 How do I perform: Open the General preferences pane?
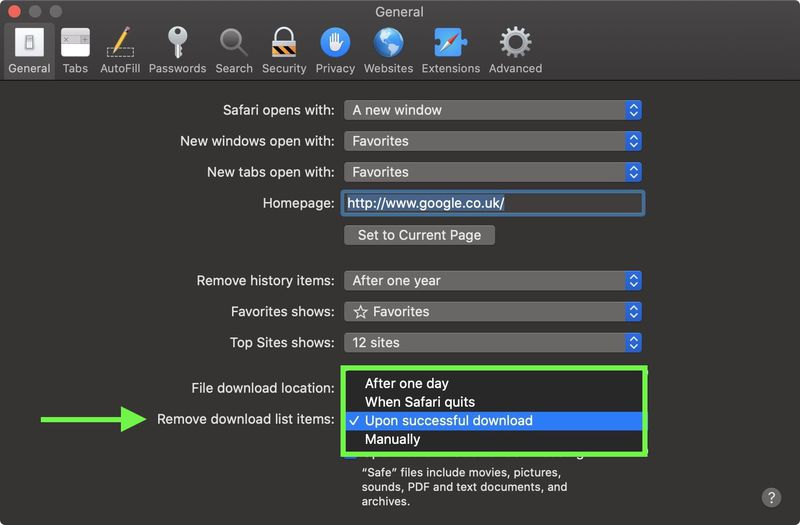click(29, 51)
